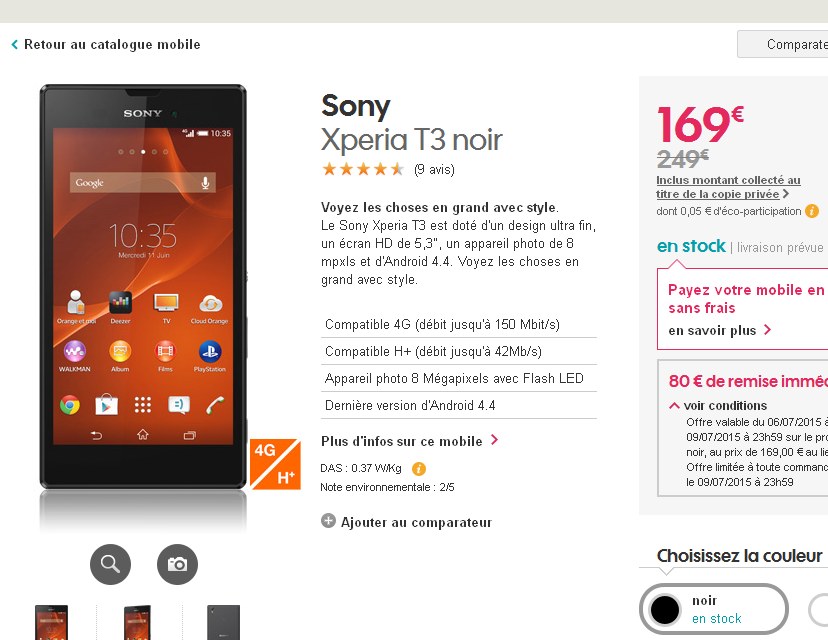
Task: Click the DAS info icon
Action: 419,468
